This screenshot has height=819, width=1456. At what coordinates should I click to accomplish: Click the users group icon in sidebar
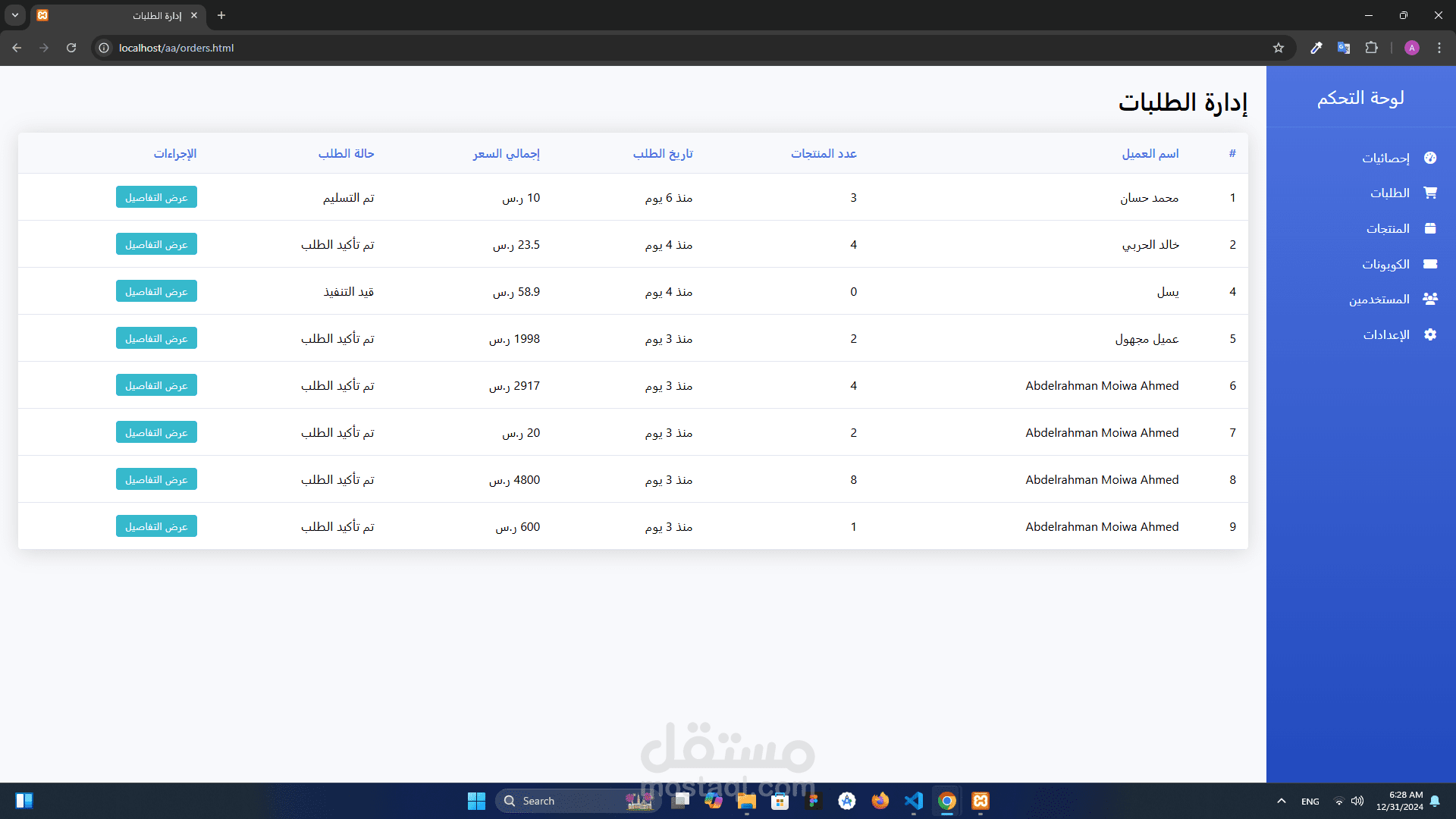point(1430,299)
